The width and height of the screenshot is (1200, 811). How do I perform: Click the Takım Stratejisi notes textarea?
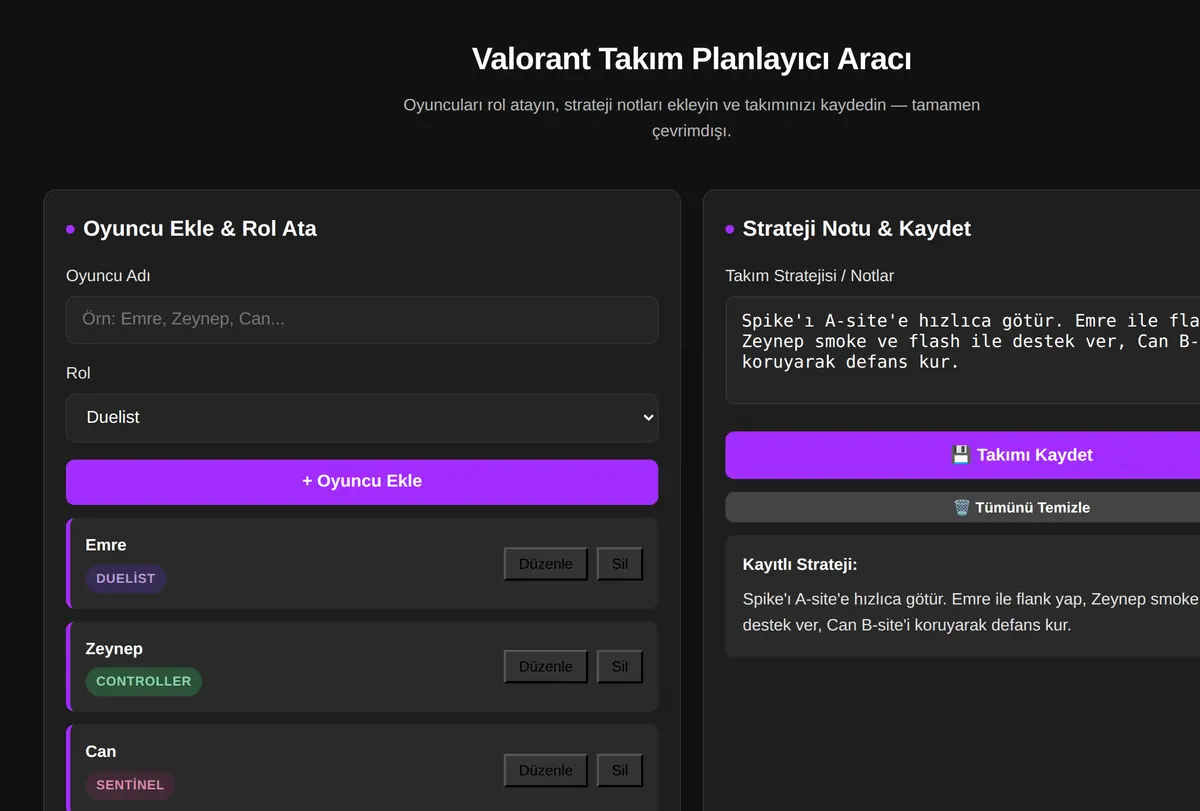tap(963, 350)
